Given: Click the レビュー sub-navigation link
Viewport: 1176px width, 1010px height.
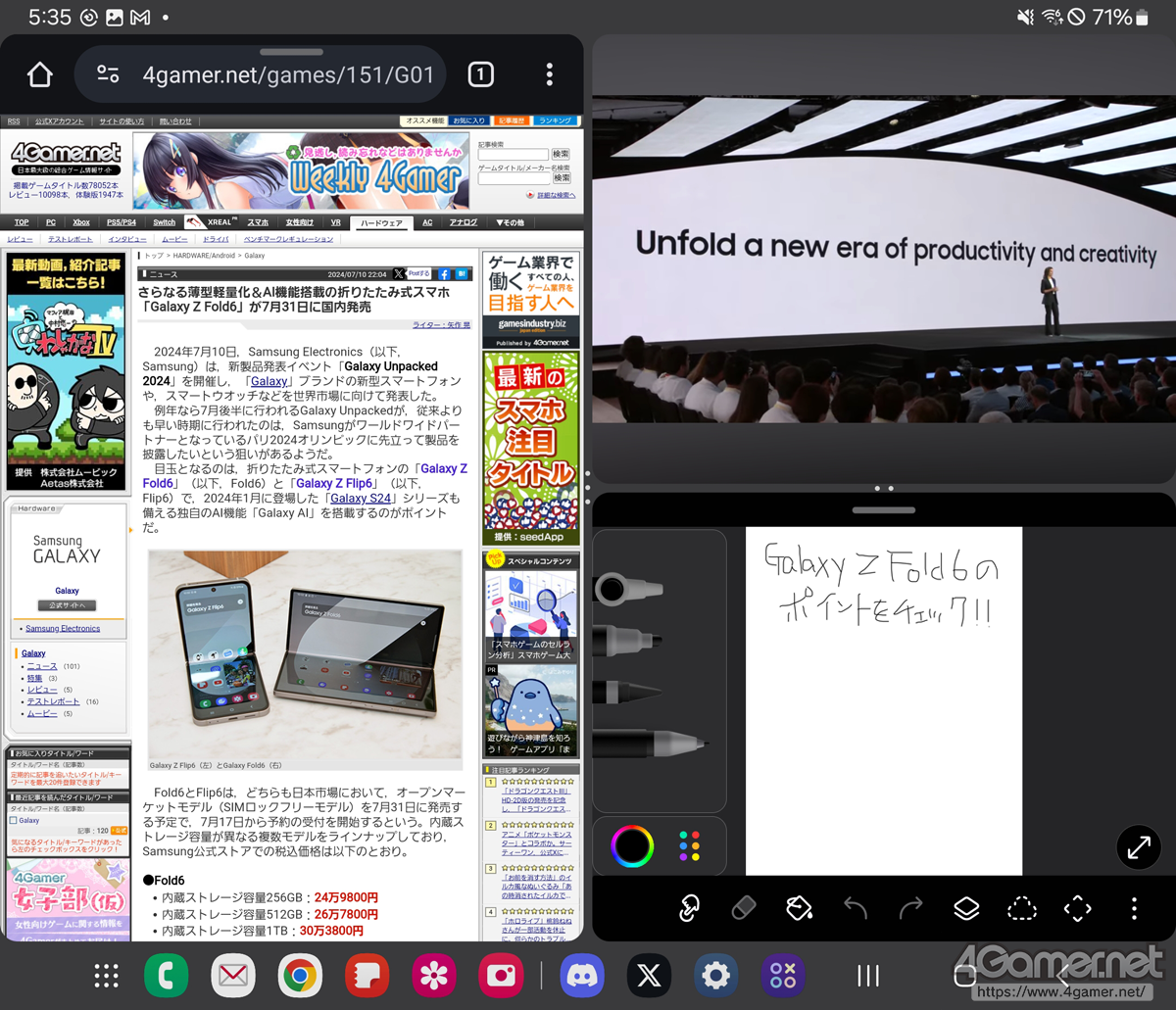Looking at the screenshot, I should 20,239.
